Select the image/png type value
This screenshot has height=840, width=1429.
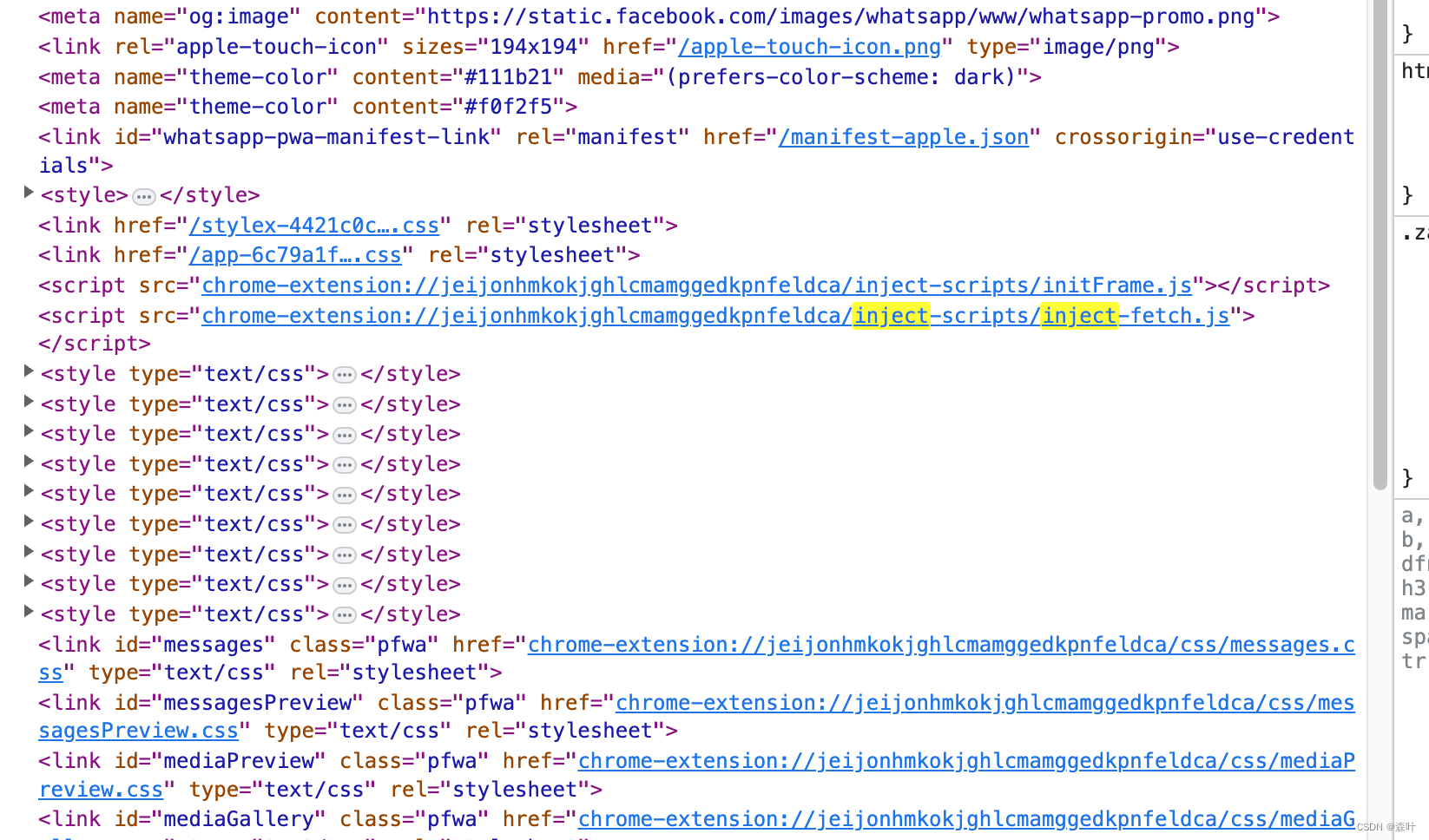pyautogui.click(x=1098, y=47)
